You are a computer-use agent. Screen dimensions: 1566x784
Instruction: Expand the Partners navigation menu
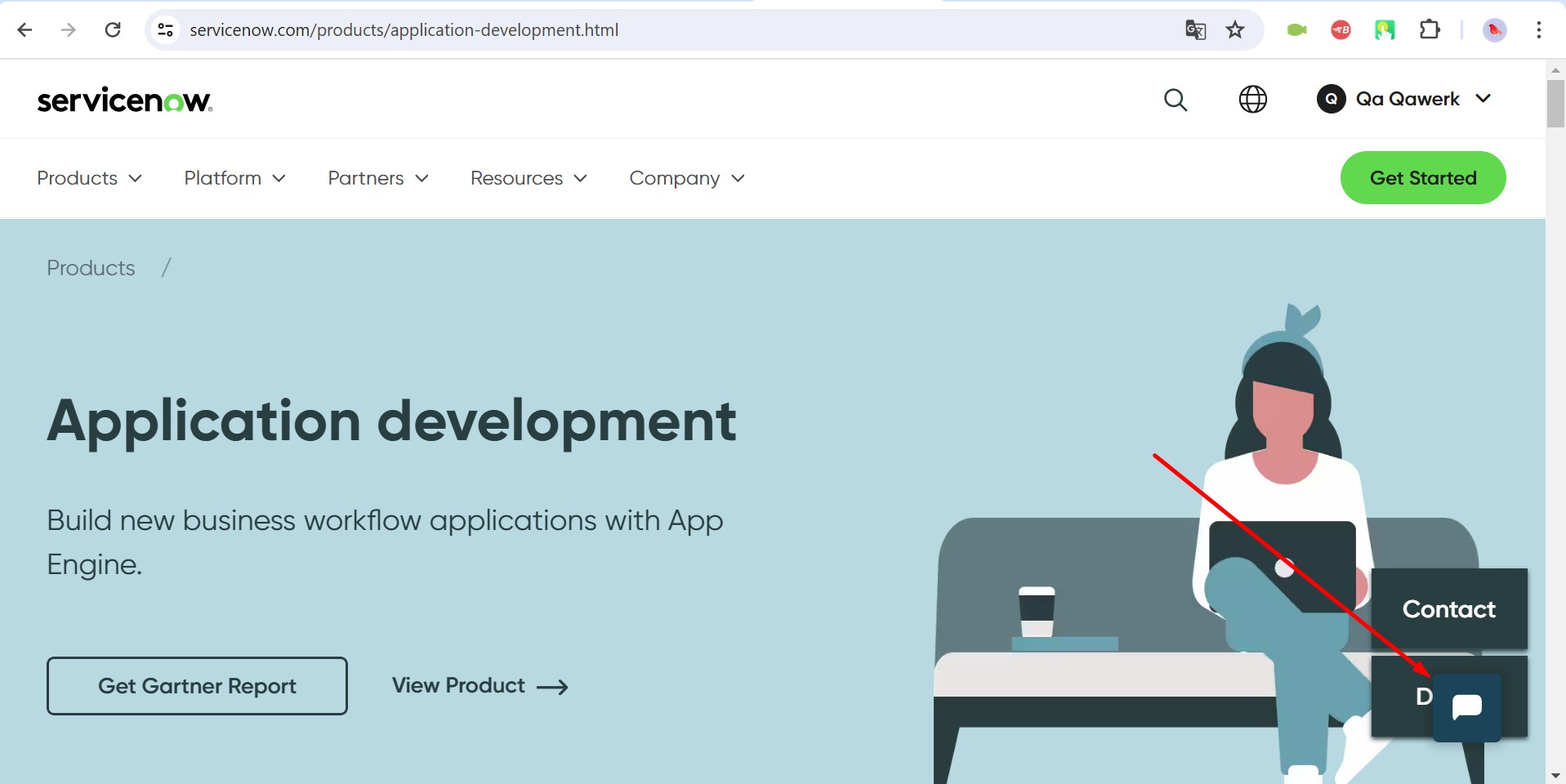click(378, 178)
